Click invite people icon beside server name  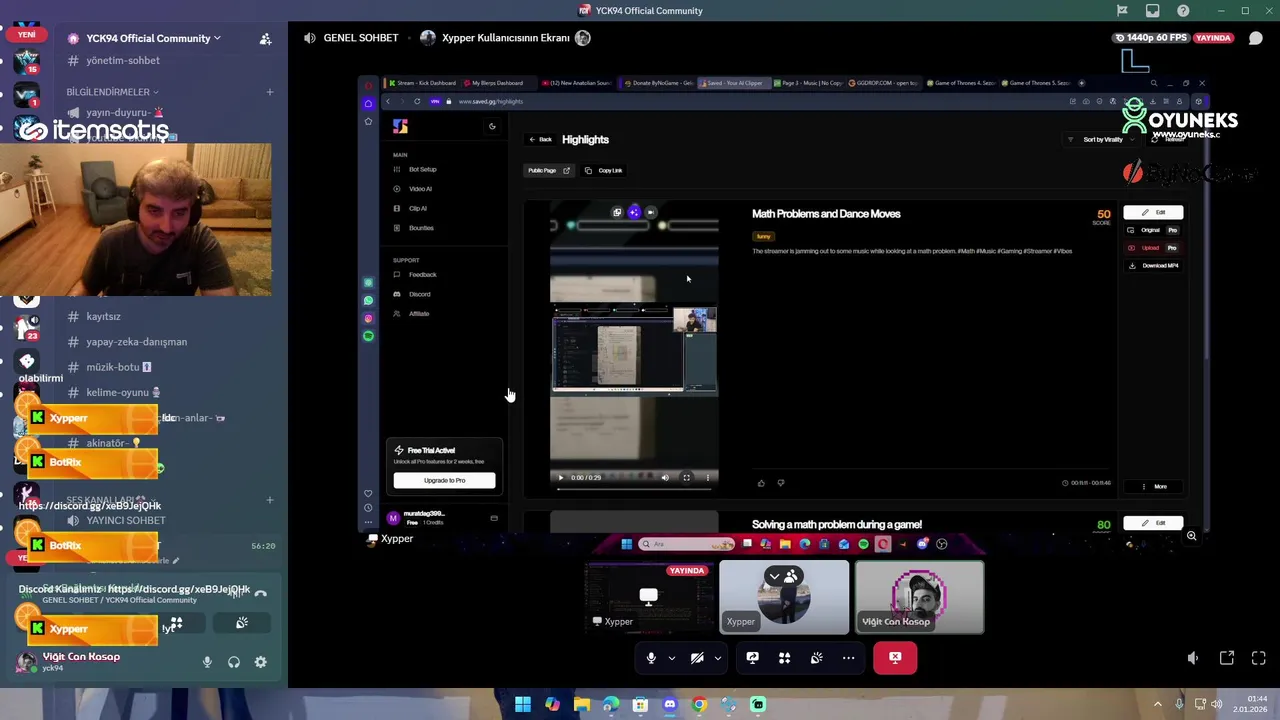tap(265, 38)
